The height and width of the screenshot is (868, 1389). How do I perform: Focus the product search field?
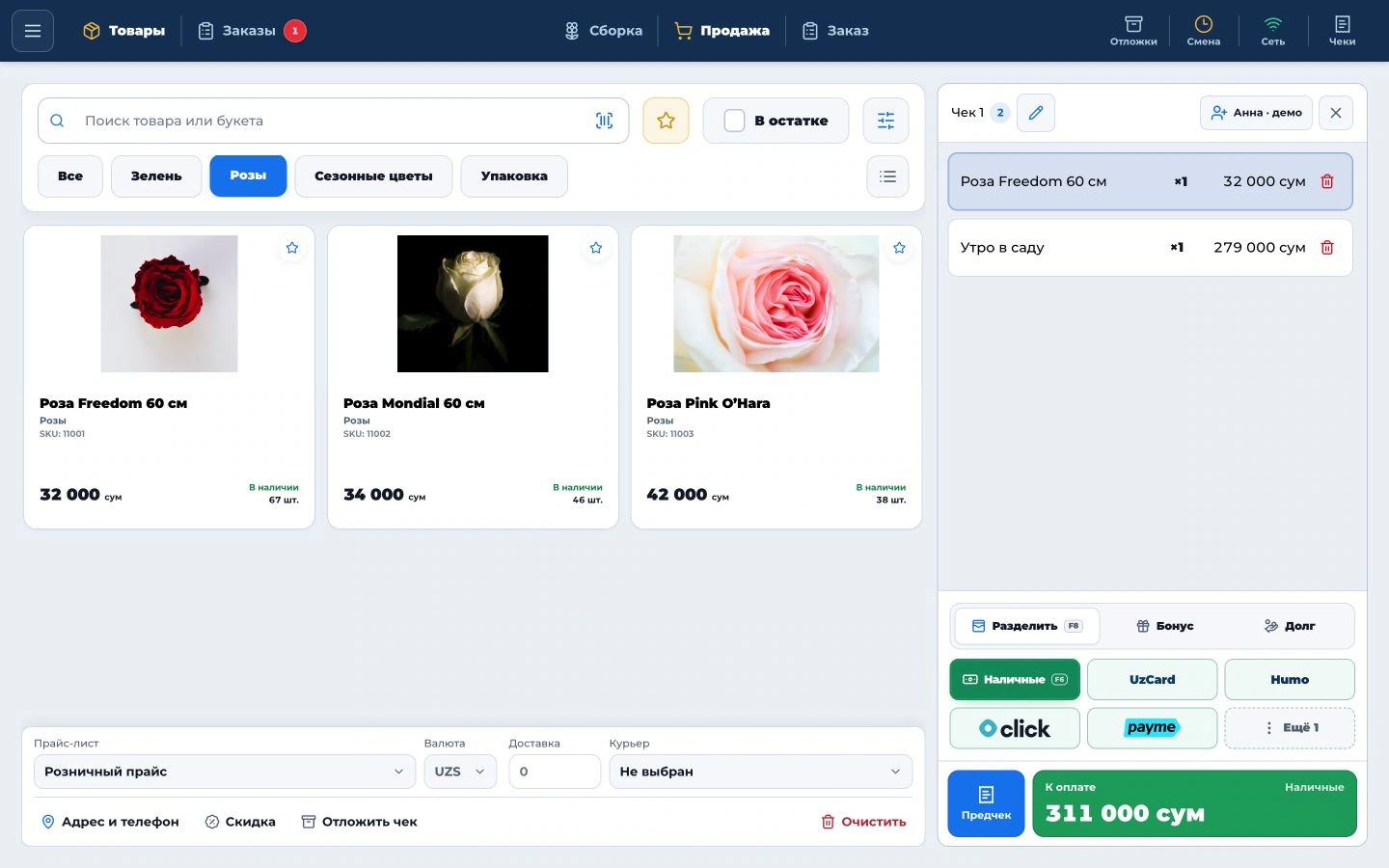[333, 121]
